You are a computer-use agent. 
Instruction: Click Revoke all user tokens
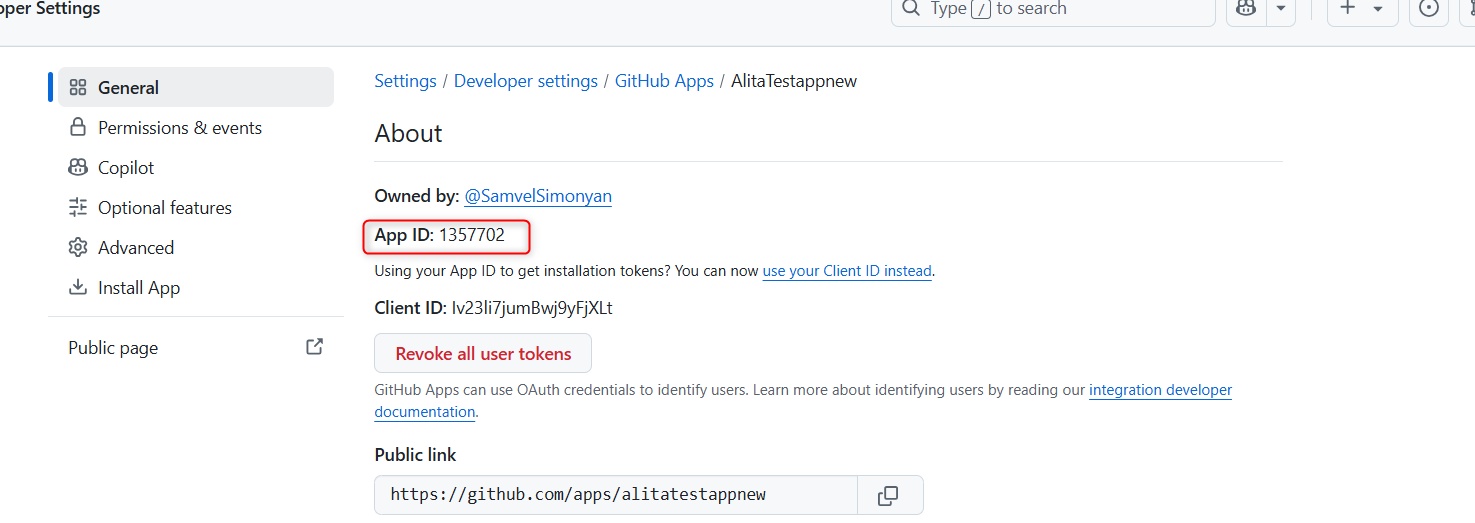[x=483, y=353]
